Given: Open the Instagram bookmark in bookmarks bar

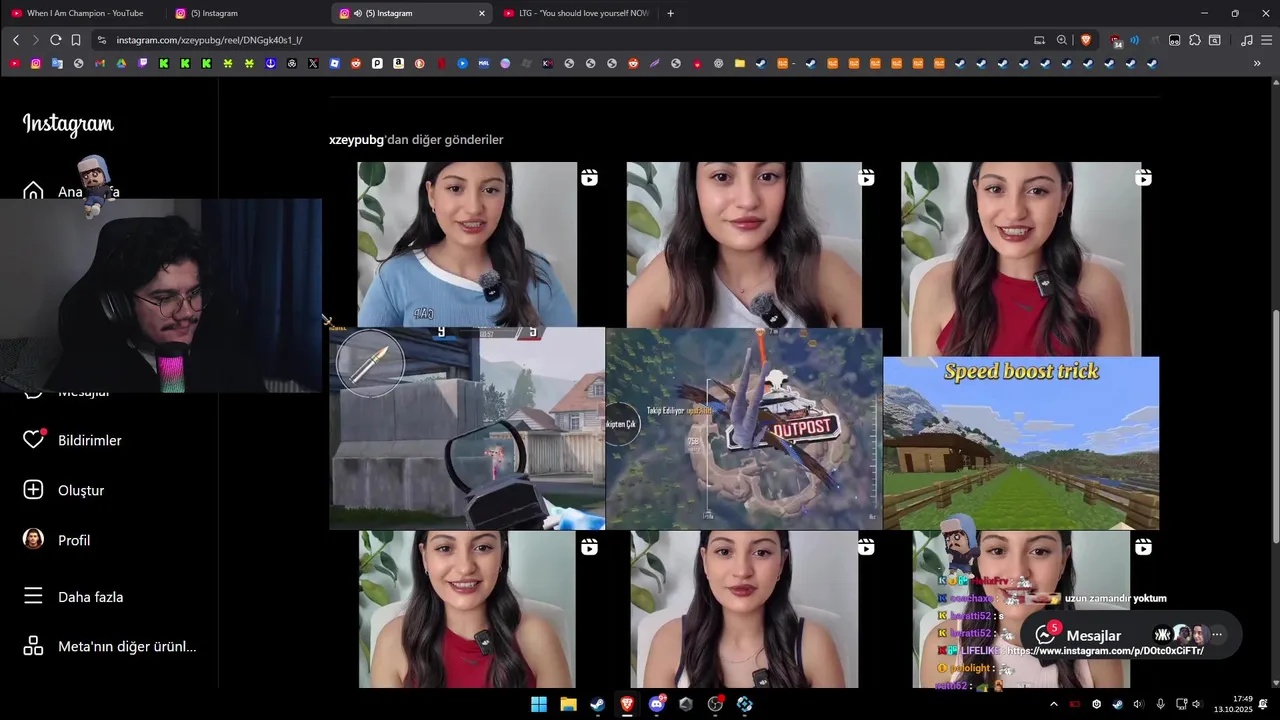Looking at the screenshot, I should coord(36,63).
